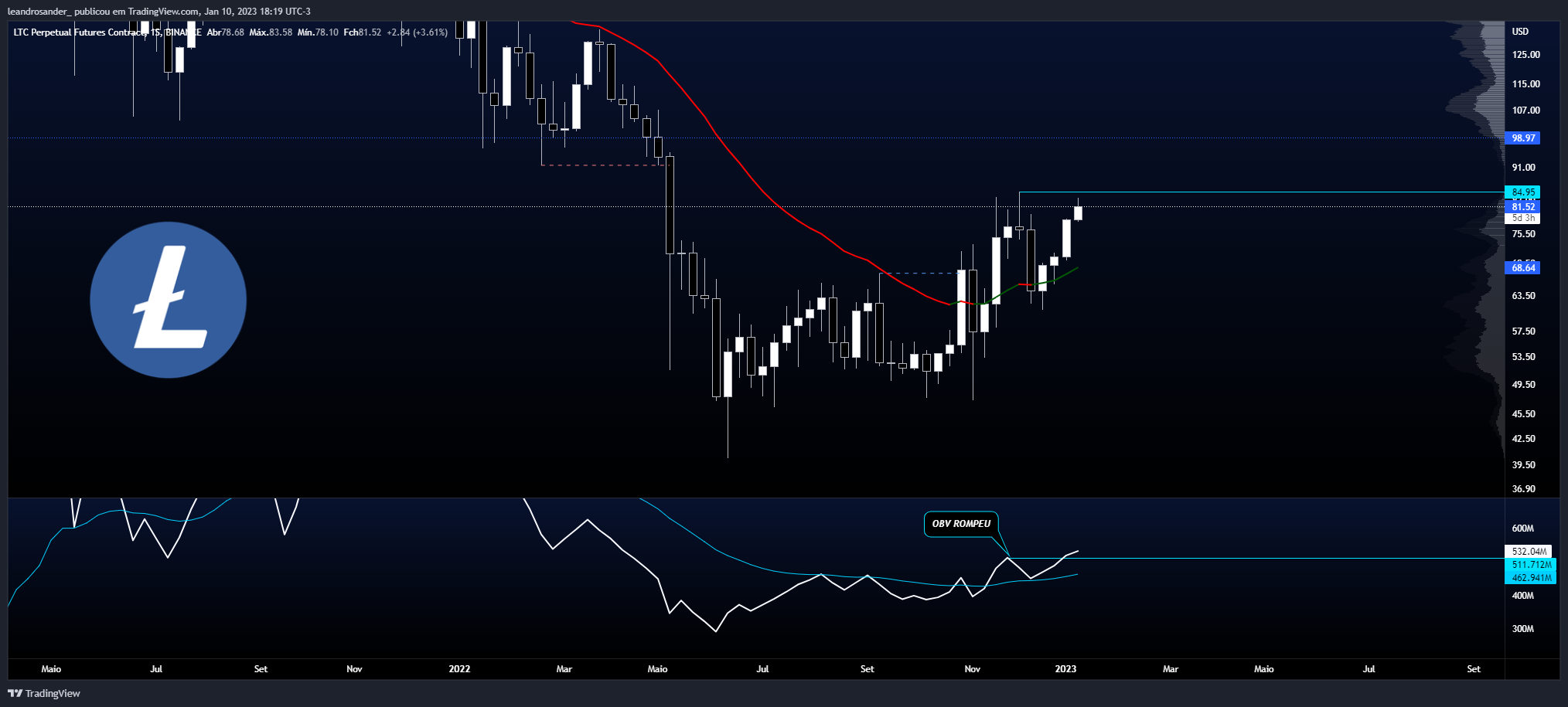Click the leandrosander_ publisher header text
The image size is (1568, 707).
(38, 12)
